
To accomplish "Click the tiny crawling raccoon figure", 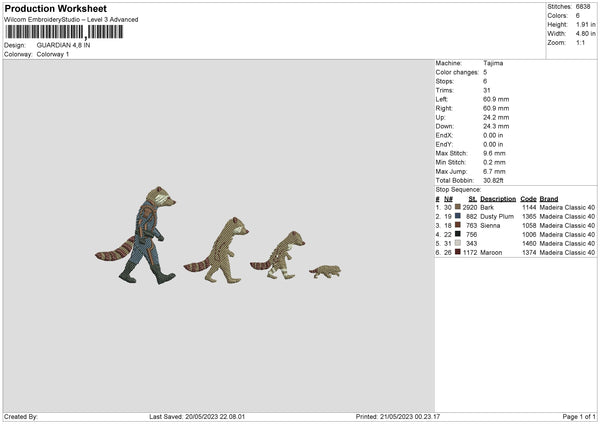I will (x=325, y=272).
